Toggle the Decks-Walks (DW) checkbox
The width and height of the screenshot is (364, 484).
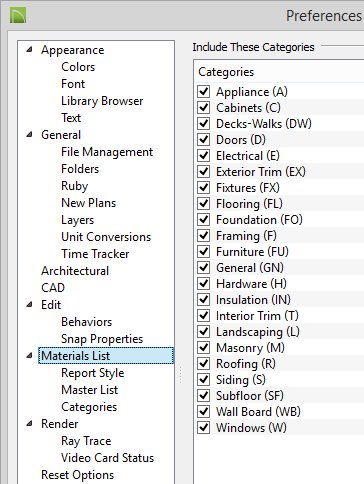(x=203, y=124)
